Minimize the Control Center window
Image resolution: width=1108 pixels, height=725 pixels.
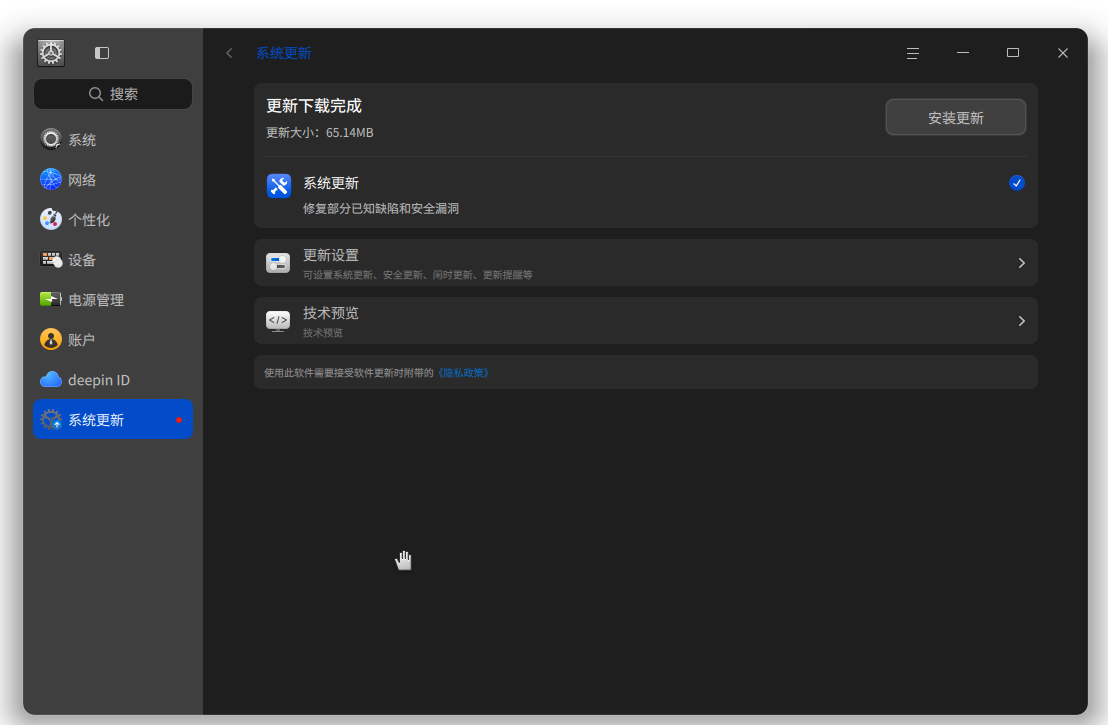(x=962, y=53)
